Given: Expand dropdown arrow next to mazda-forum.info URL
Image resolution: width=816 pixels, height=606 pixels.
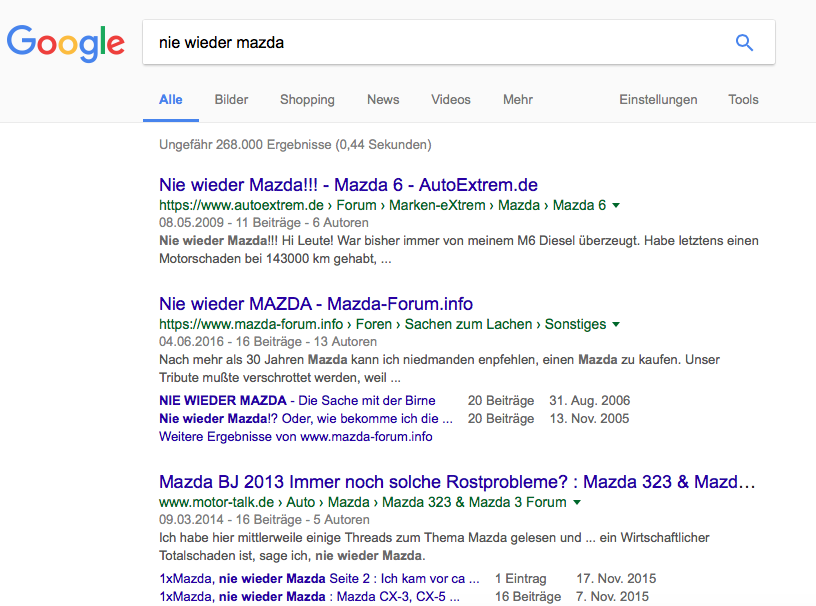Looking at the screenshot, I should (616, 324).
